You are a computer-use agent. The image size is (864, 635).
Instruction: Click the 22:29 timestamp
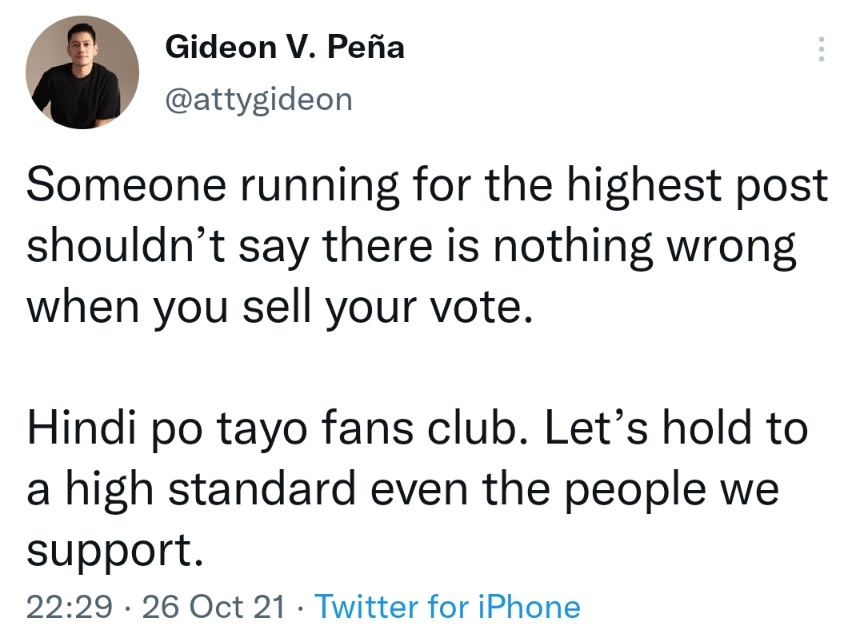point(69,607)
